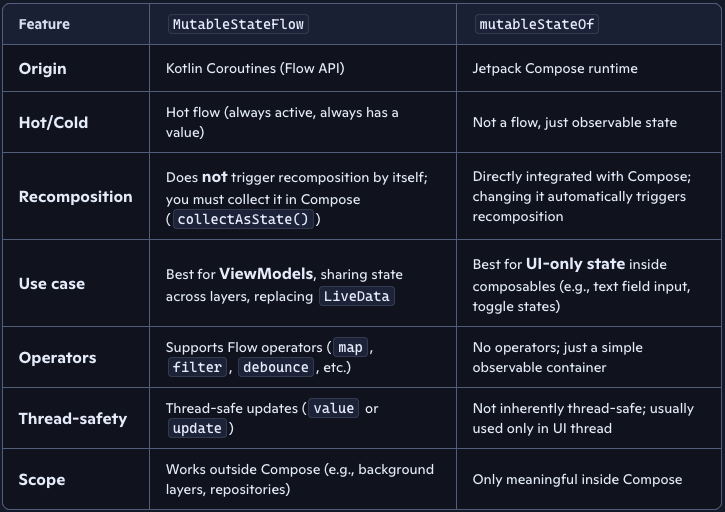
Task: Click the "Jetpack Compose runtime" cell
Action: [x=555, y=69]
